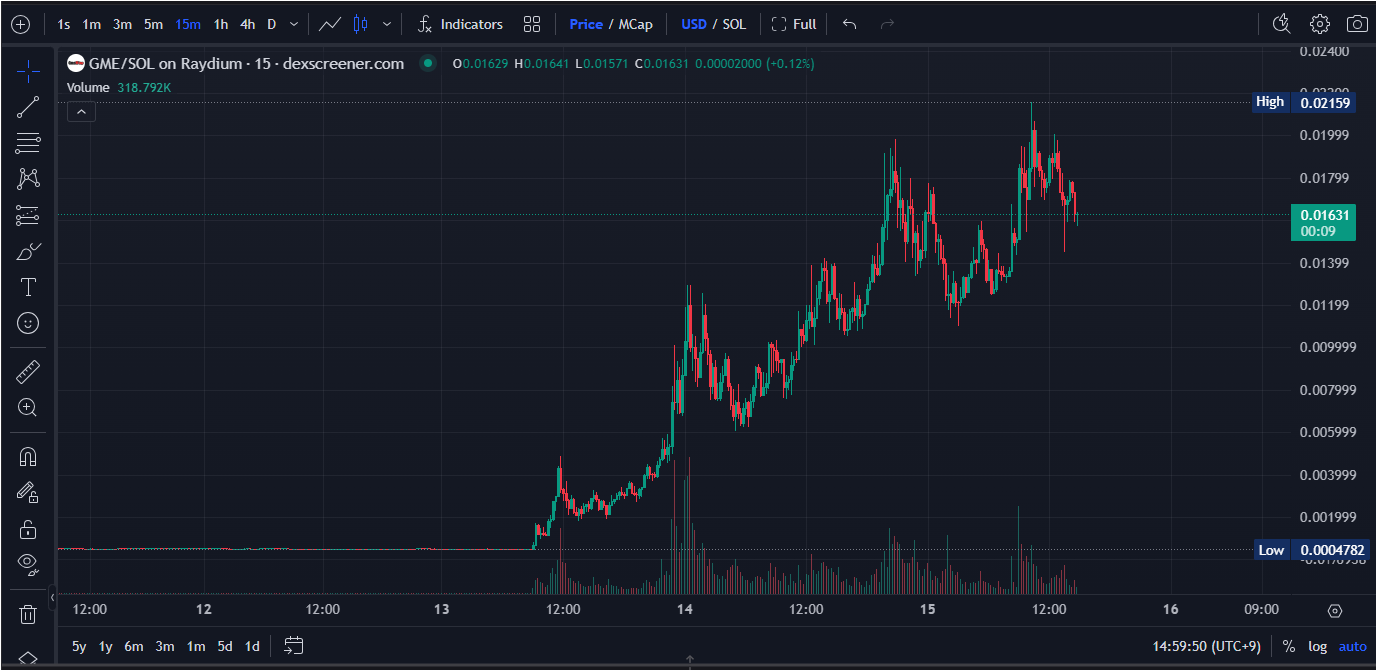
Task: Click the 14:59:50 (UTC+9) timezone selector
Action: pyautogui.click(x=1208, y=647)
